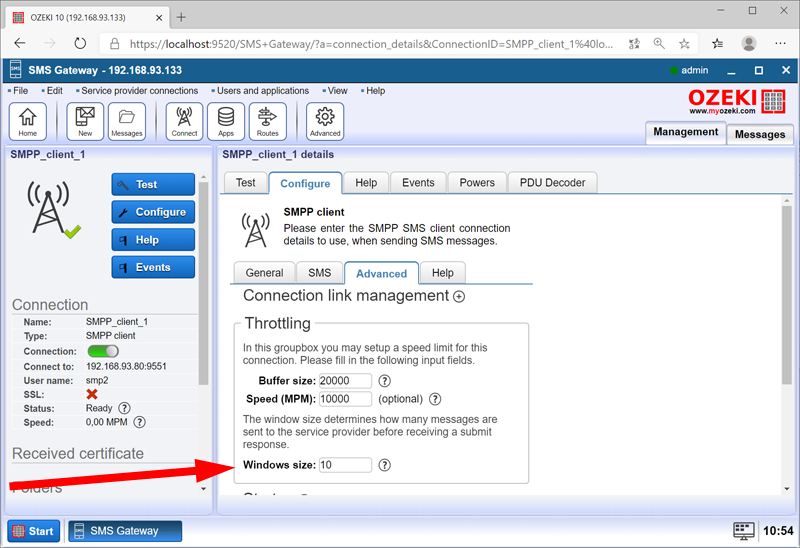Open the New message toolbar icon

click(85, 121)
